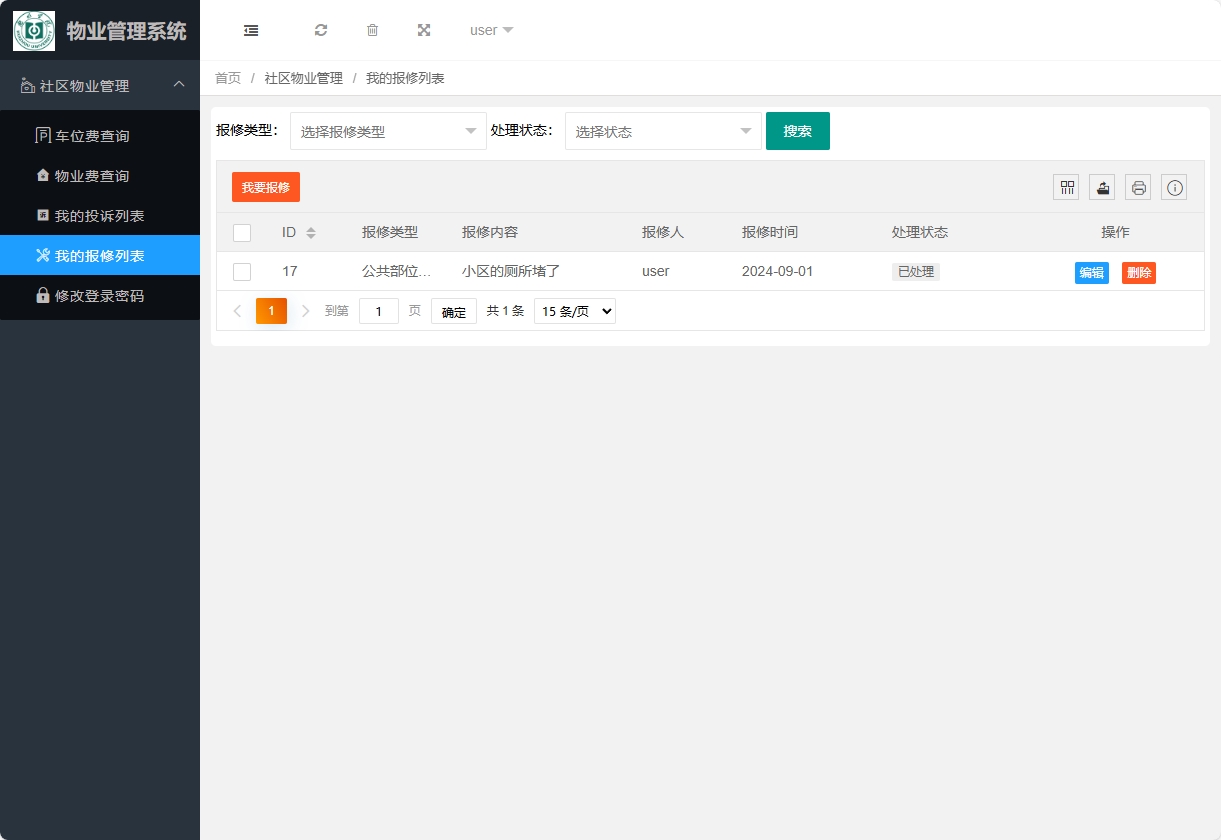Collapse the sidebar navigation menu
This screenshot has height=840, width=1221.
tap(251, 30)
